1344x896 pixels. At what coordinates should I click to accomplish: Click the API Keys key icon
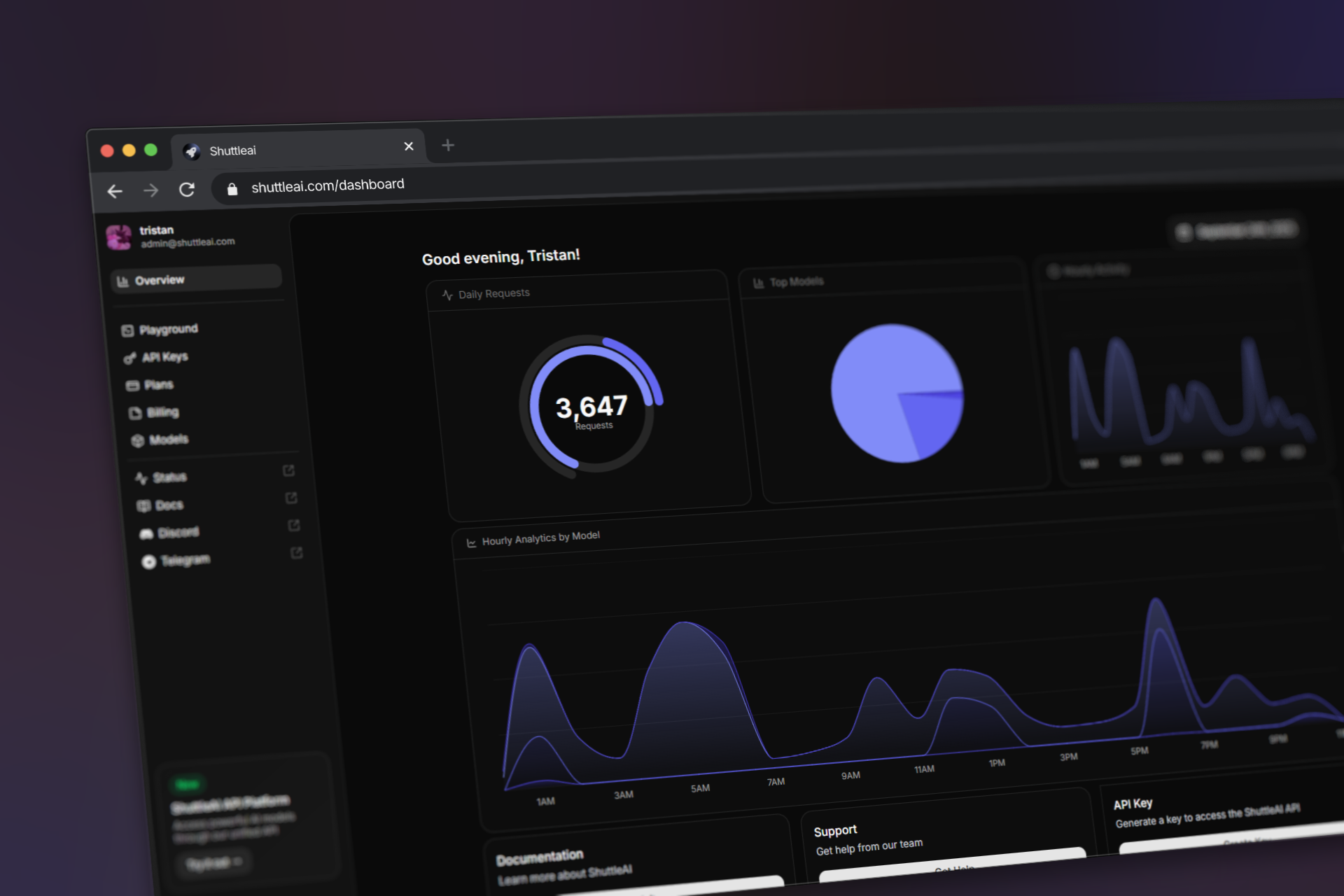coord(129,358)
